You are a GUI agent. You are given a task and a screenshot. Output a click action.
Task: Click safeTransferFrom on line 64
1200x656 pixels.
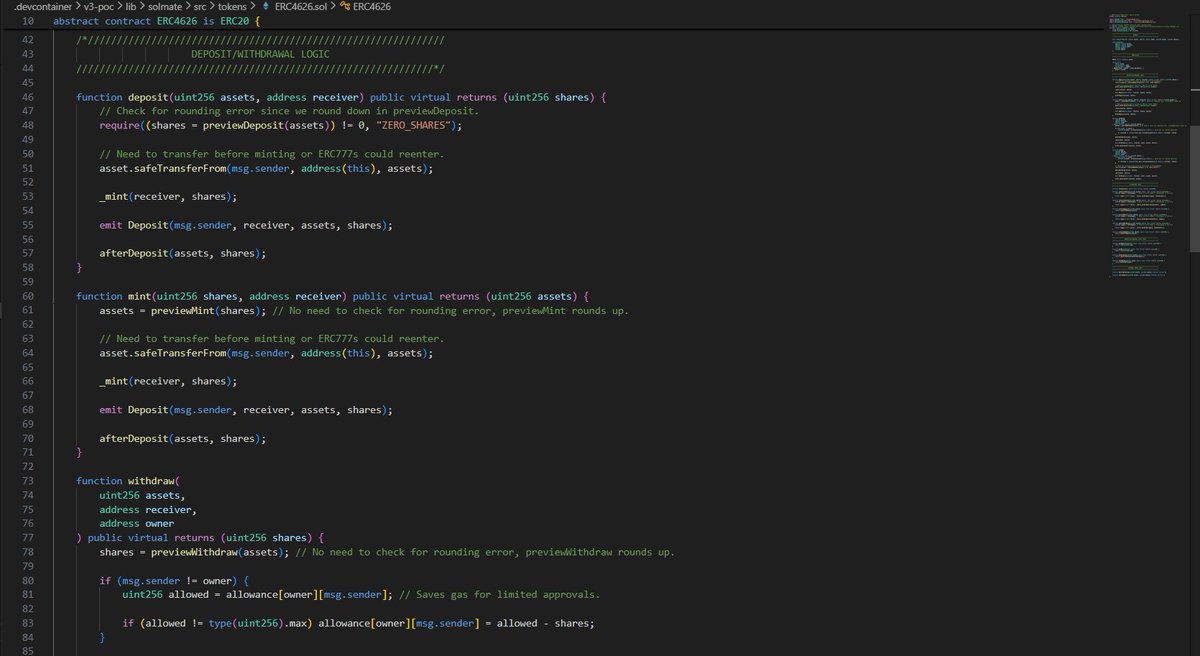[x=182, y=354]
